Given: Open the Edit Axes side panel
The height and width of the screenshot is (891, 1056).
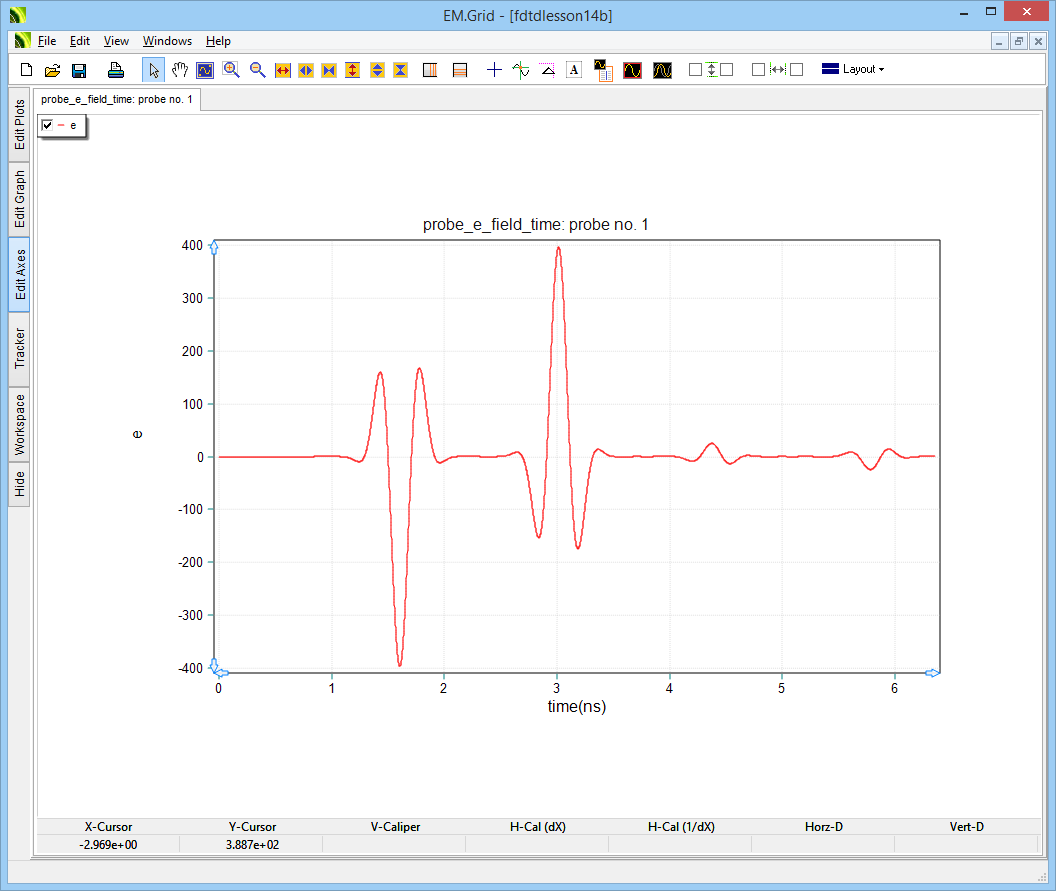Looking at the screenshot, I should click(x=20, y=276).
